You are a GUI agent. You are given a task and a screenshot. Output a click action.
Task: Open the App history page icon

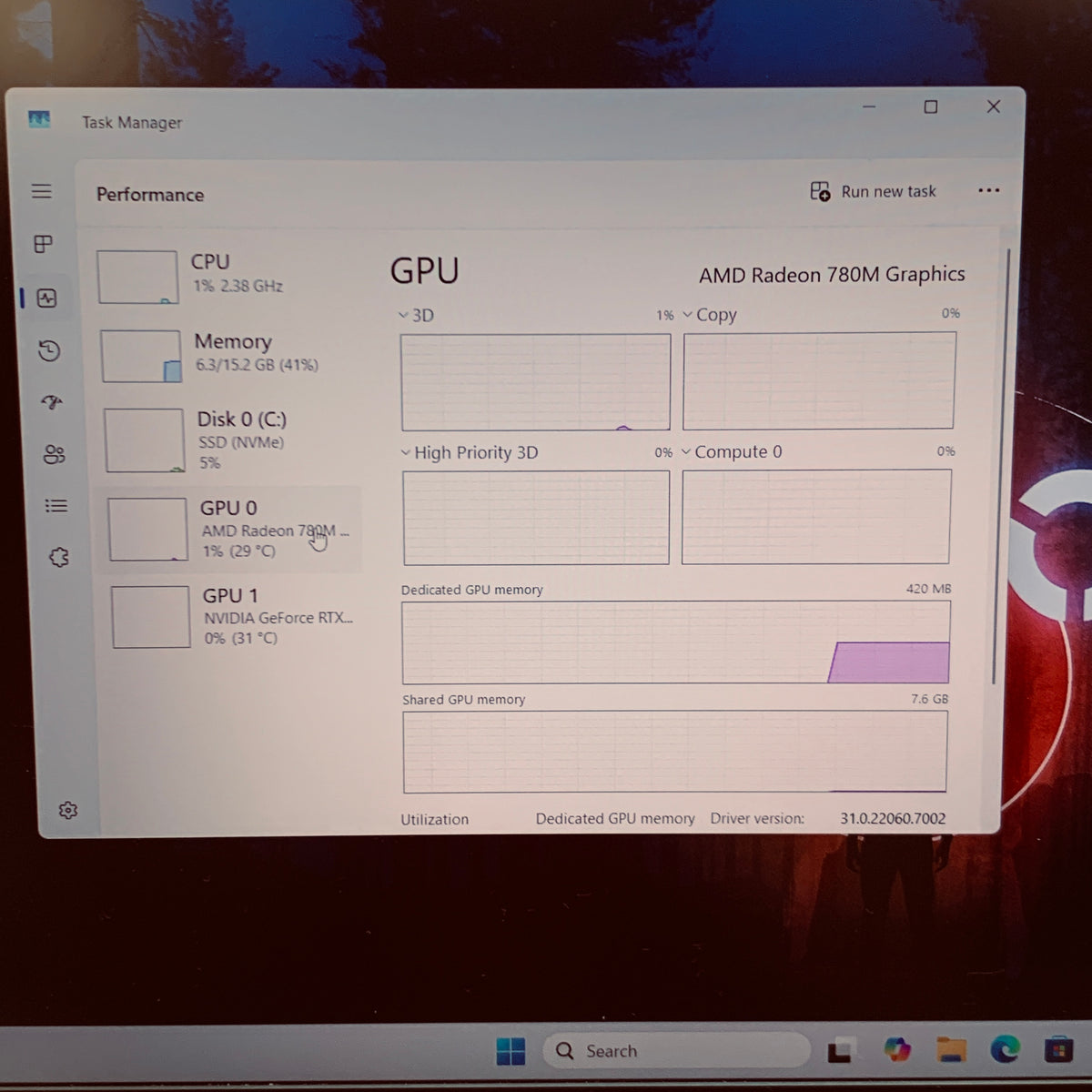[49, 350]
